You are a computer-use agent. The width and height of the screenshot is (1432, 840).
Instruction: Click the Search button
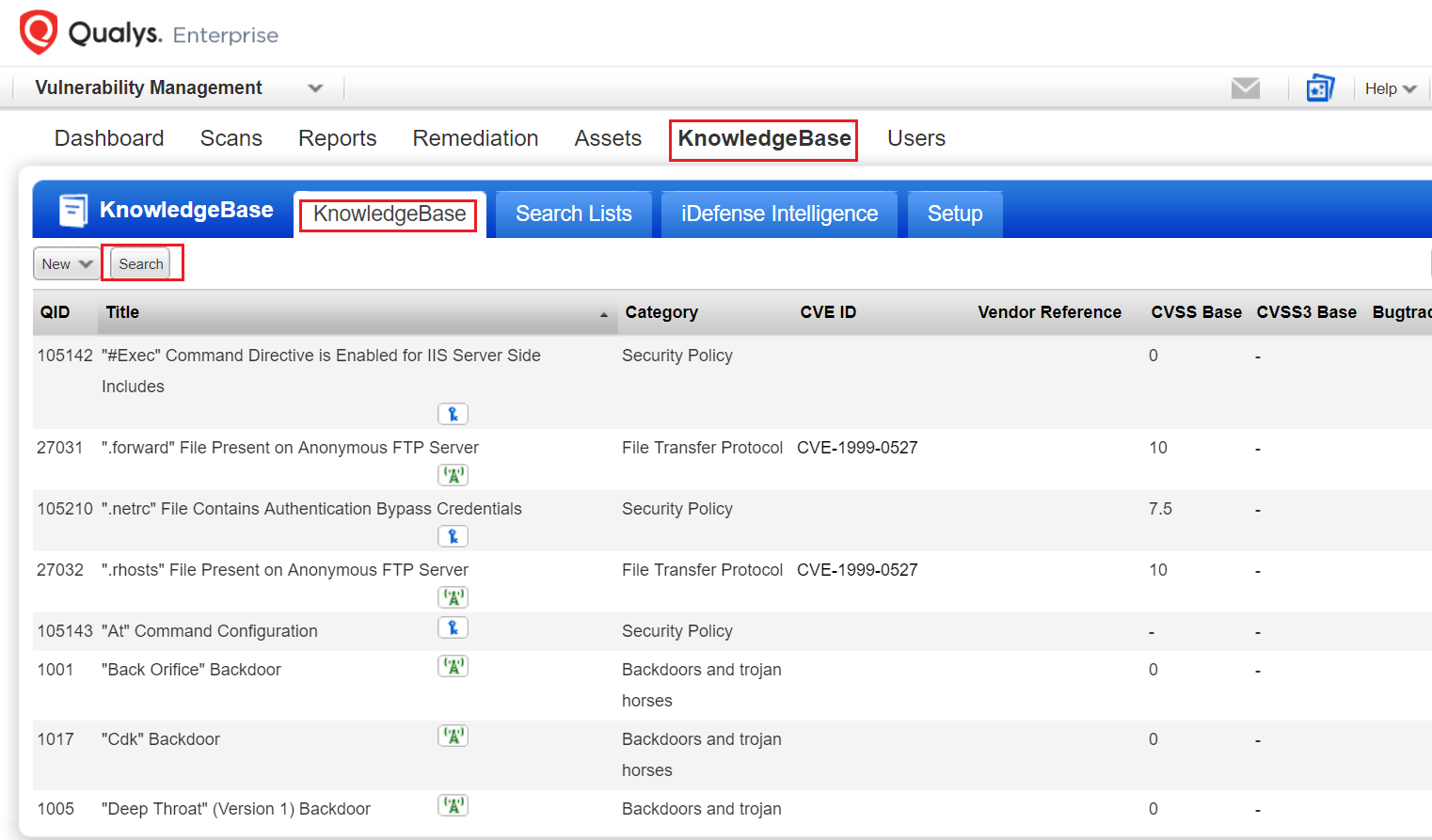(142, 263)
